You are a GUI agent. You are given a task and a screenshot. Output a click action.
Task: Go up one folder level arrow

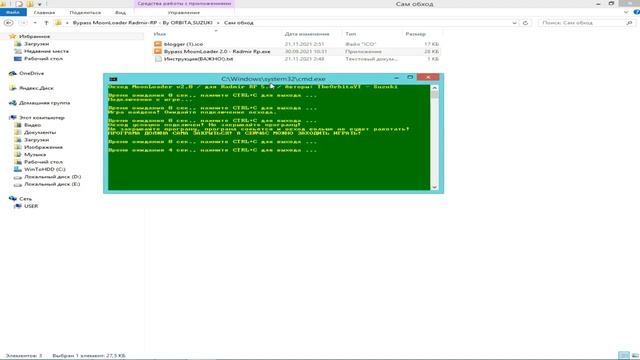46,23
